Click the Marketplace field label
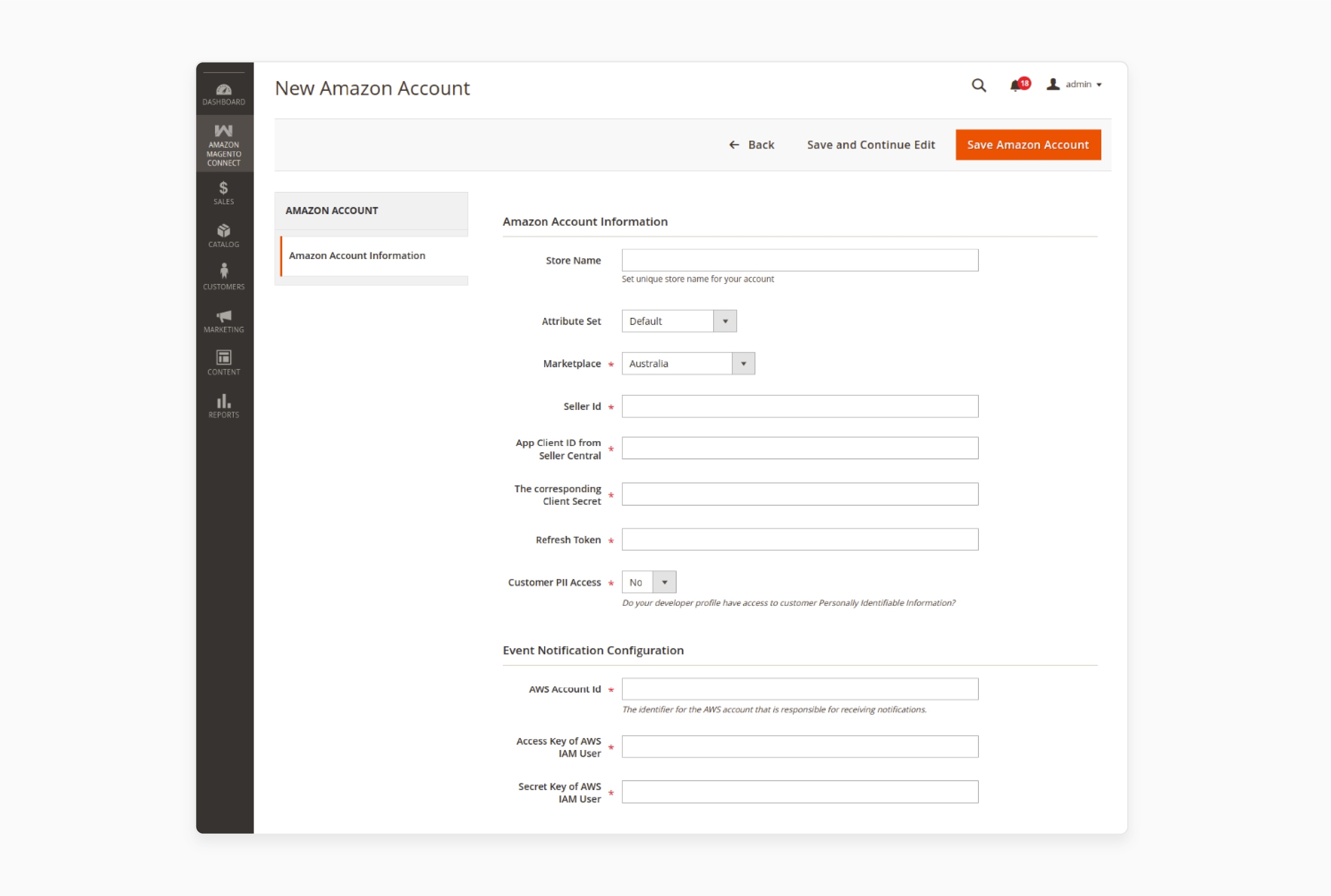This screenshot has width=1331, height=896. (x=572, y=364)
